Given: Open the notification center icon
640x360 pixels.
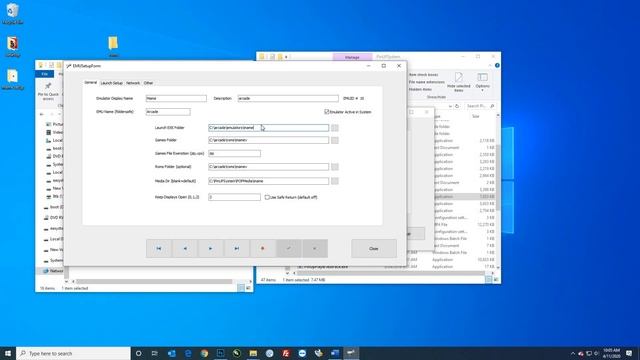Looking at the screenshot, I should (x=629, y=353).
